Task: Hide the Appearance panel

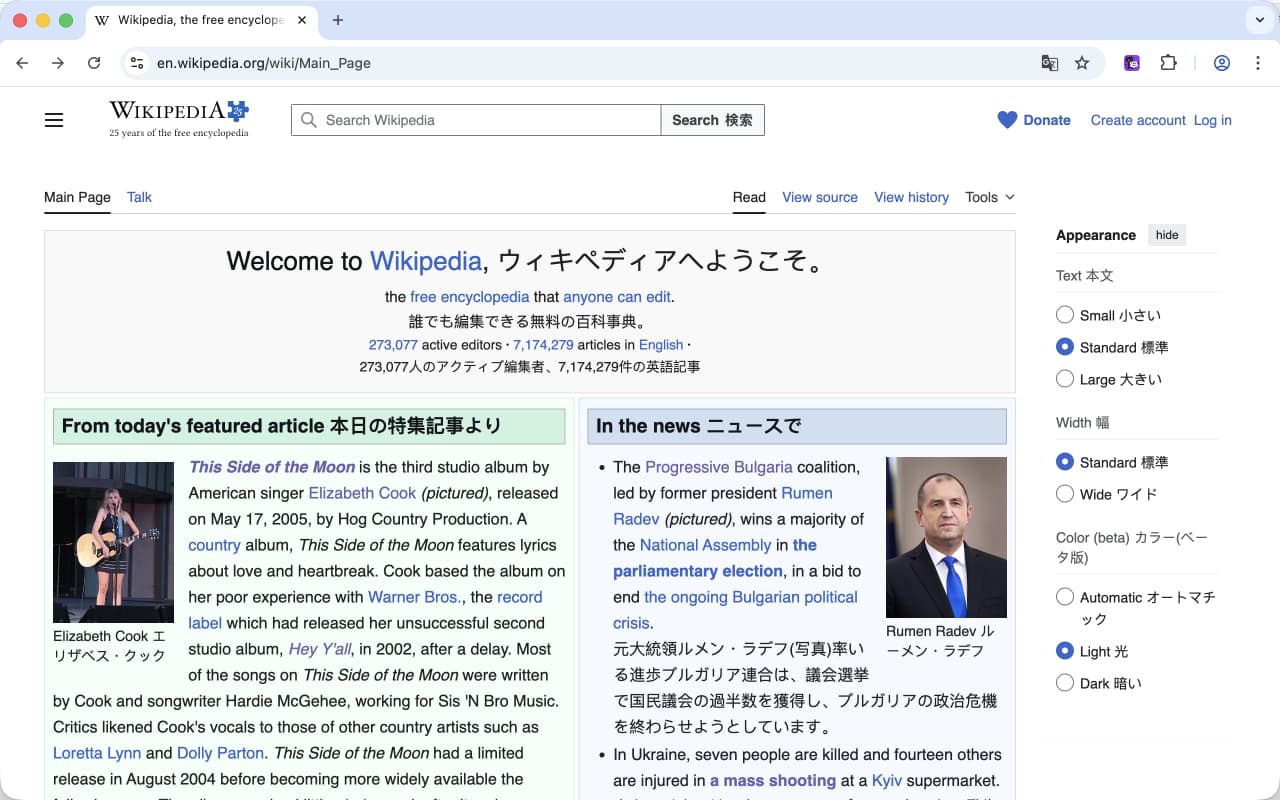Action: pyautogui.click(x=1167, y=235)
